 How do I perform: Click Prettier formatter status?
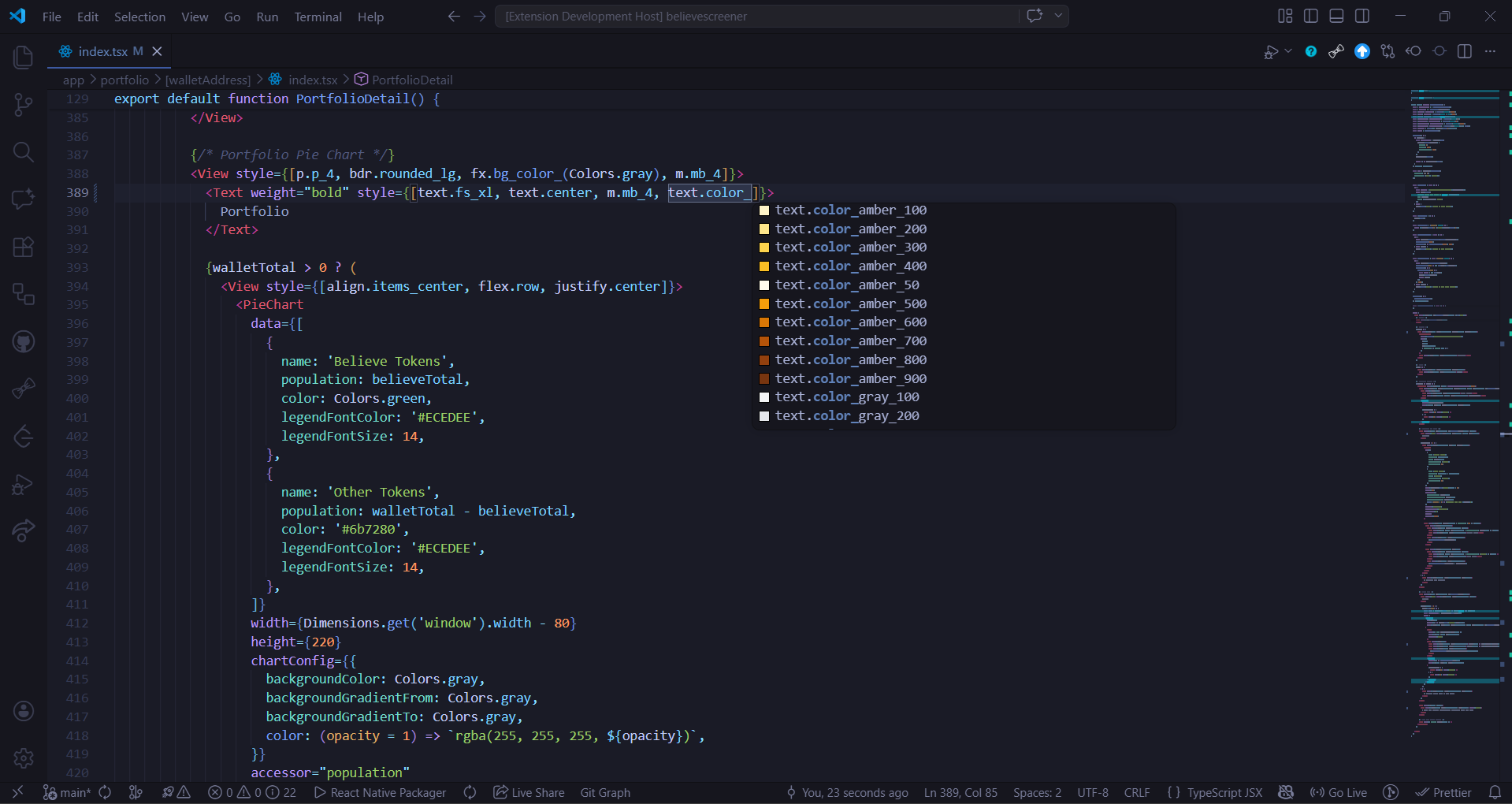pos(1443,792)
